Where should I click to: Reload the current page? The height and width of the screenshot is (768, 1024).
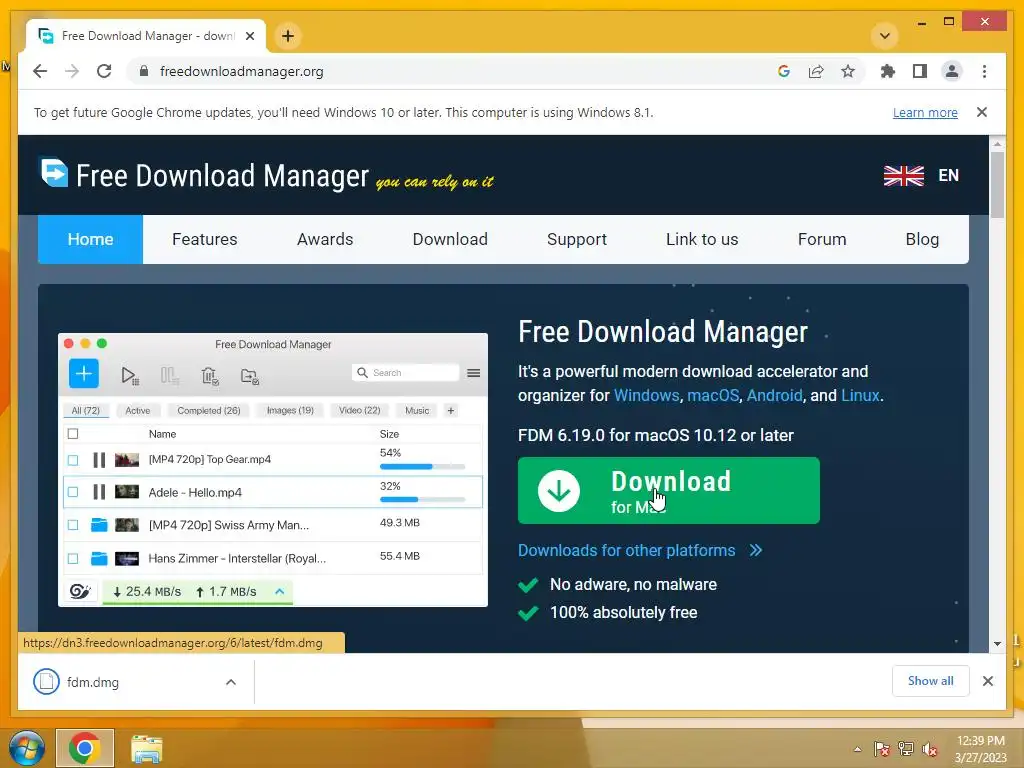[x=104, y=71]
